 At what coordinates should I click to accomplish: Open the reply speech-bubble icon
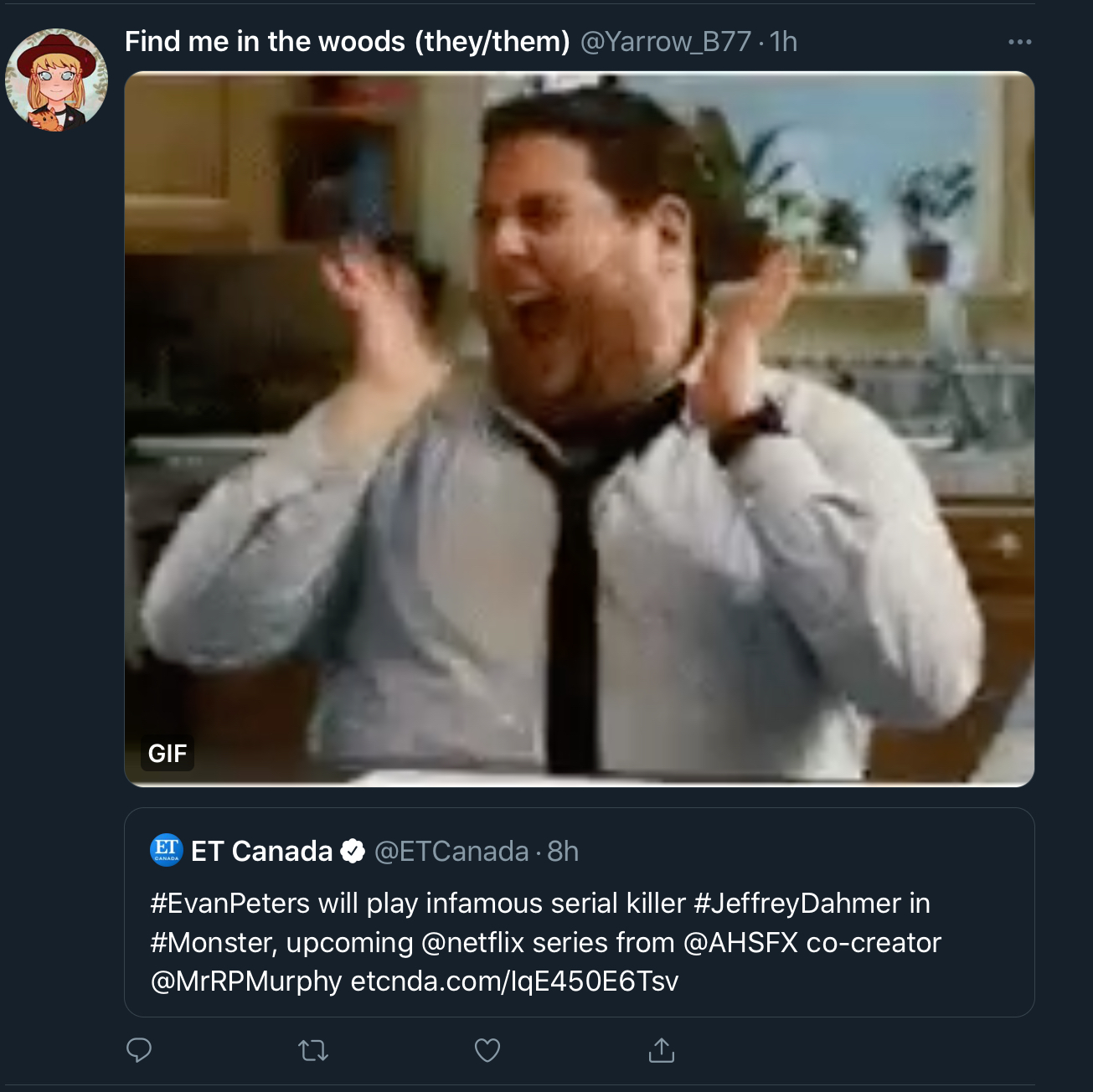click(139, 1050)
